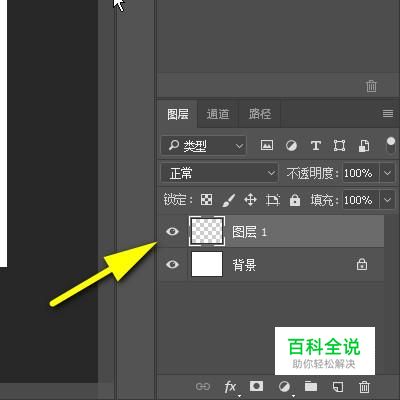Image resolution: width=400 pixels, height=400 pixels.
Task: Lock image pixels brush icon
Action: point(228,200)
